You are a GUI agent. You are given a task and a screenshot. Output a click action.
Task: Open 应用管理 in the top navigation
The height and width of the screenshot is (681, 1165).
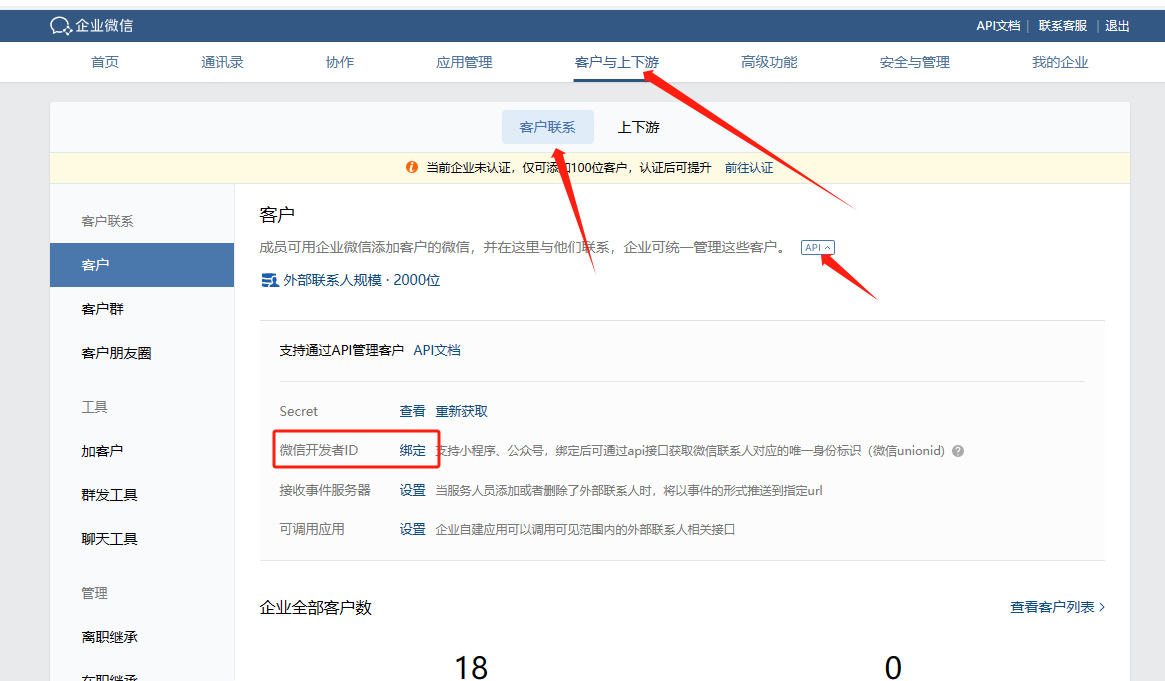tap(464, 62)
